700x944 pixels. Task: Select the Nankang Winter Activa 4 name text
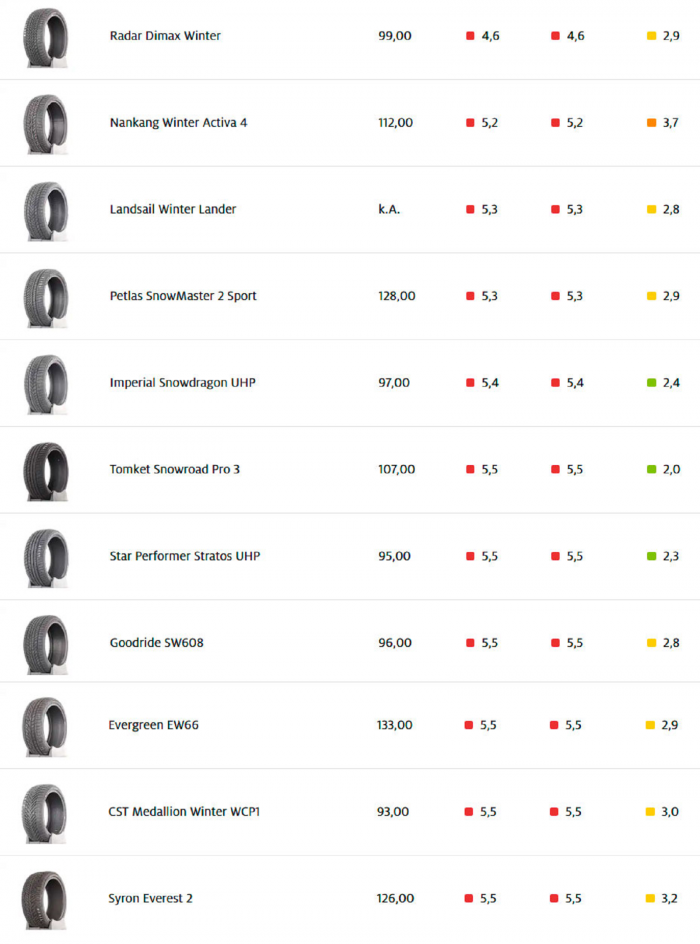point(178,123)
